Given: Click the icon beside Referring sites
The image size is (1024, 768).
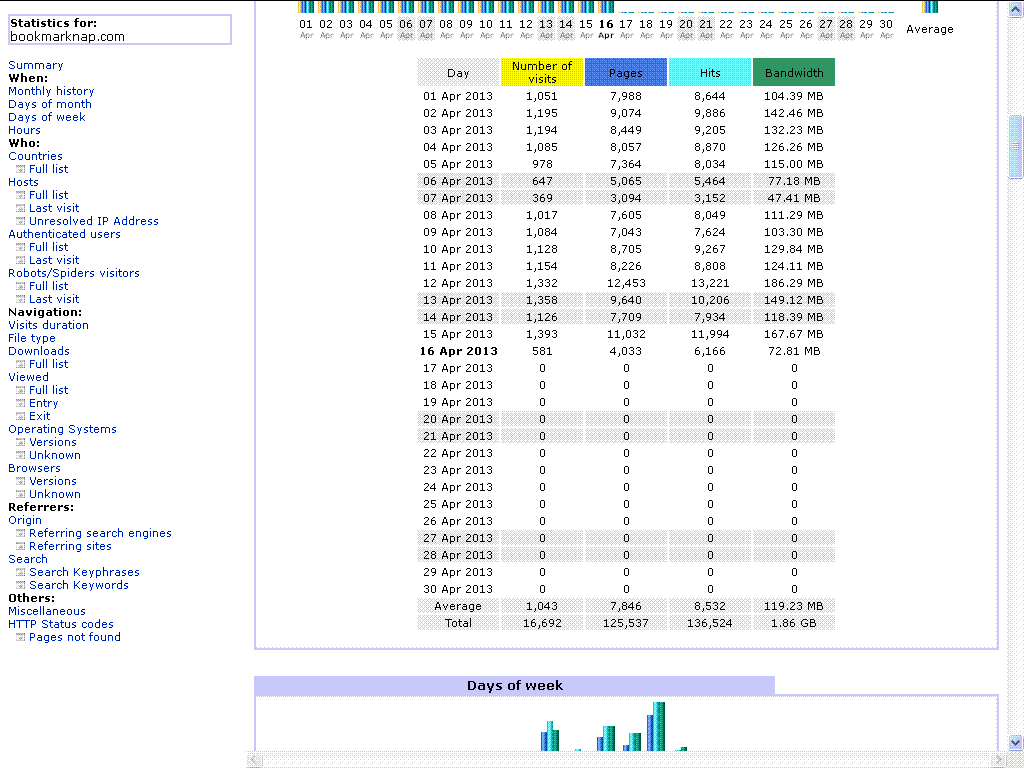Looking at the screenshot, I should click(x=20, y=547).
